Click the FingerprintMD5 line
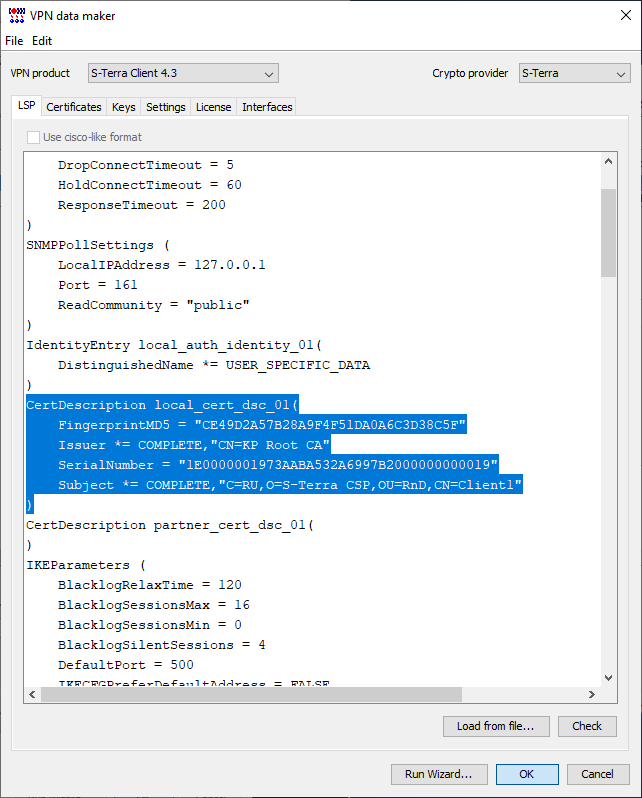Image resolution: width=642 pixels, height=798 pixels. tap(262, 425)
